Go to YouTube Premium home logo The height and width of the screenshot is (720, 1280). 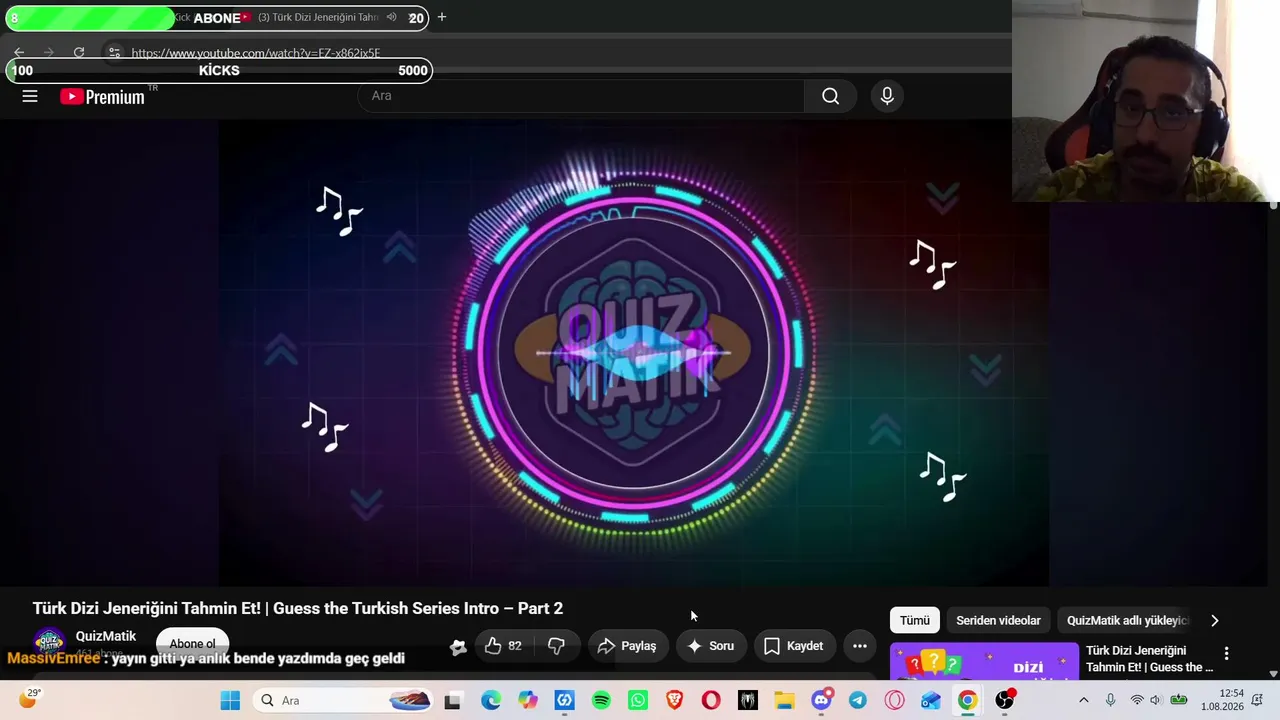point(102,97)
